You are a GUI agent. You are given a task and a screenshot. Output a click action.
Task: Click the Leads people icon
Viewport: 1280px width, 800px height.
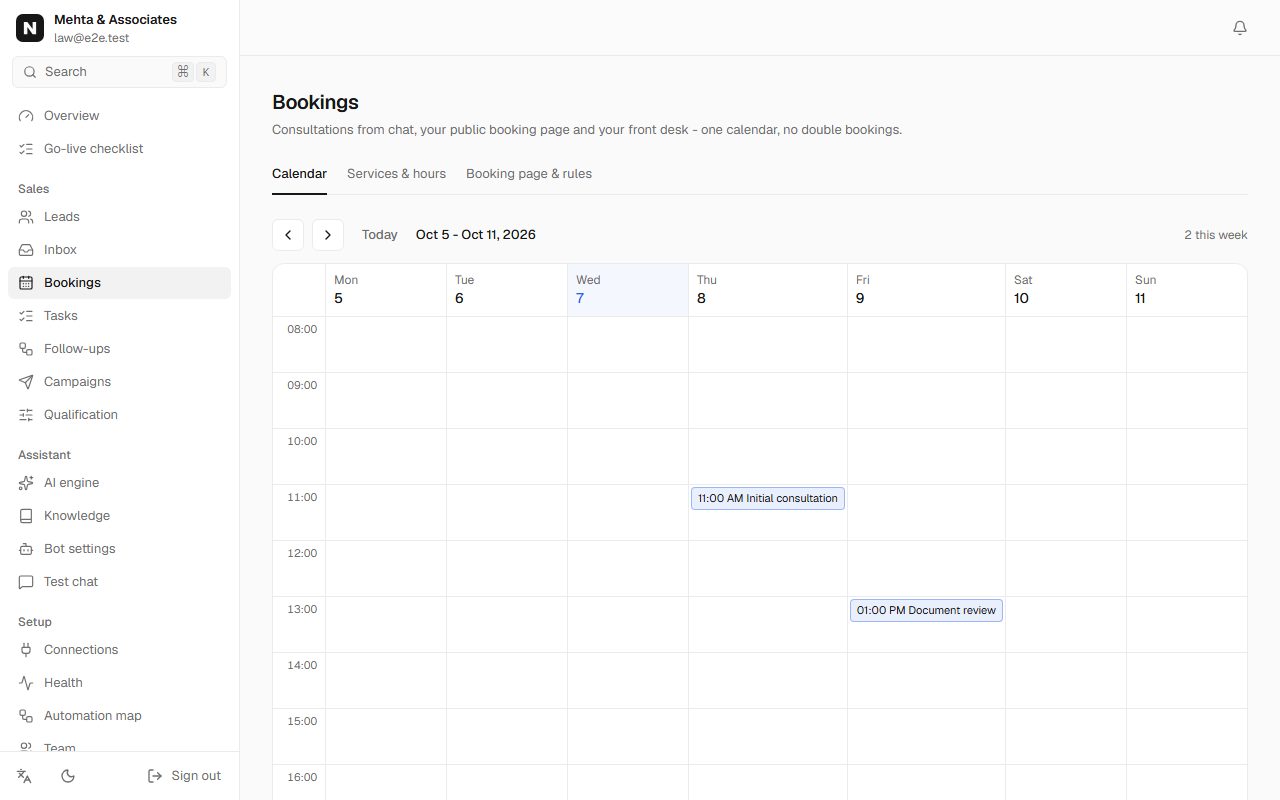(26, 217)
